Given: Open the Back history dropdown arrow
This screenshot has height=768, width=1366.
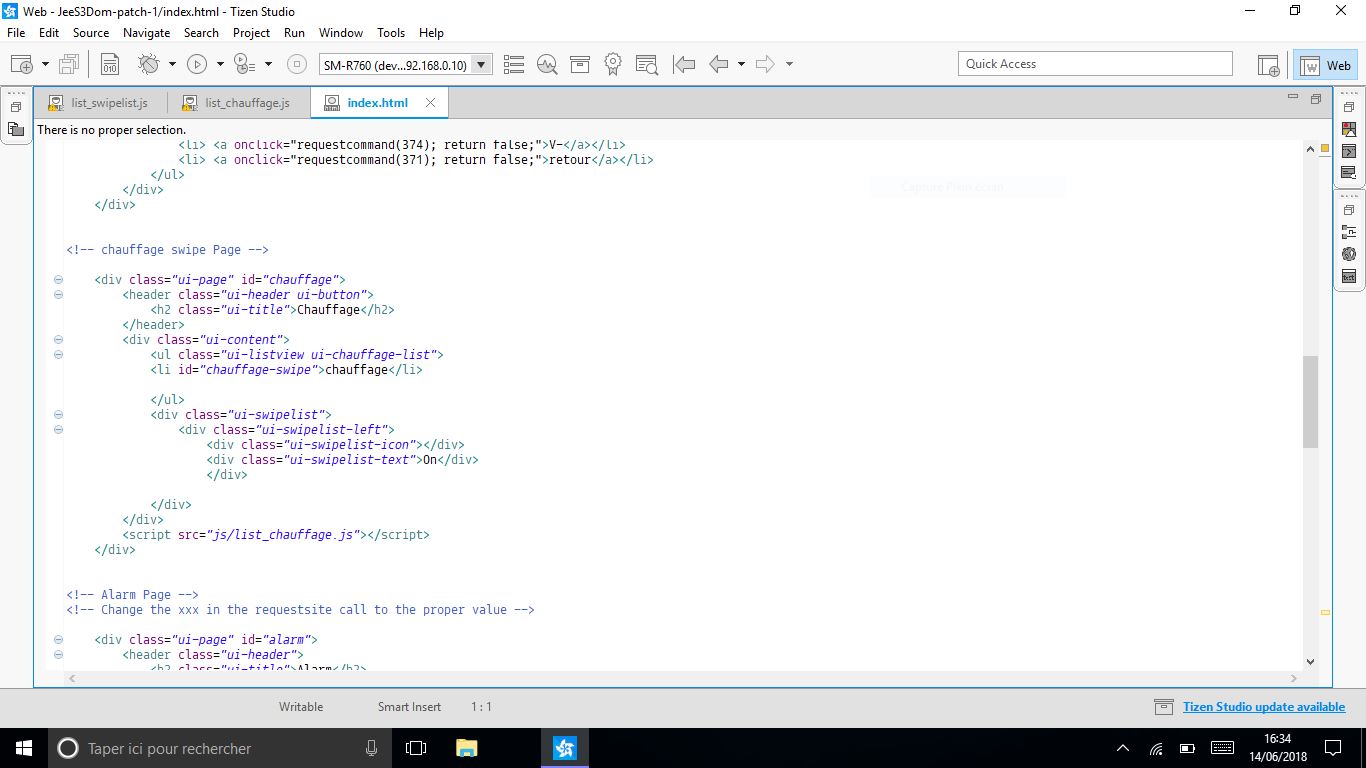Looking at the screenshot, I should point(741,64).
